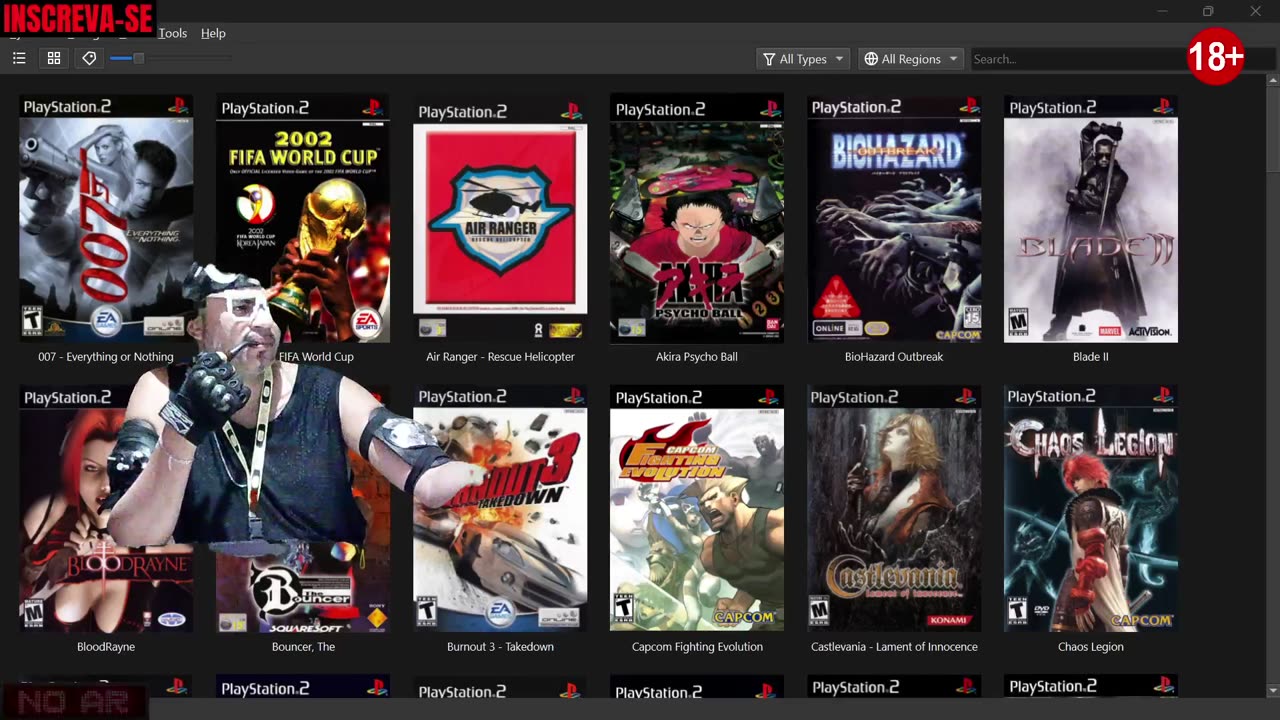The height and width of the screenshot is (720, 1280).
Task: Select the Air Ranger Rescue Helicopter cover
Action: (500, 218)
